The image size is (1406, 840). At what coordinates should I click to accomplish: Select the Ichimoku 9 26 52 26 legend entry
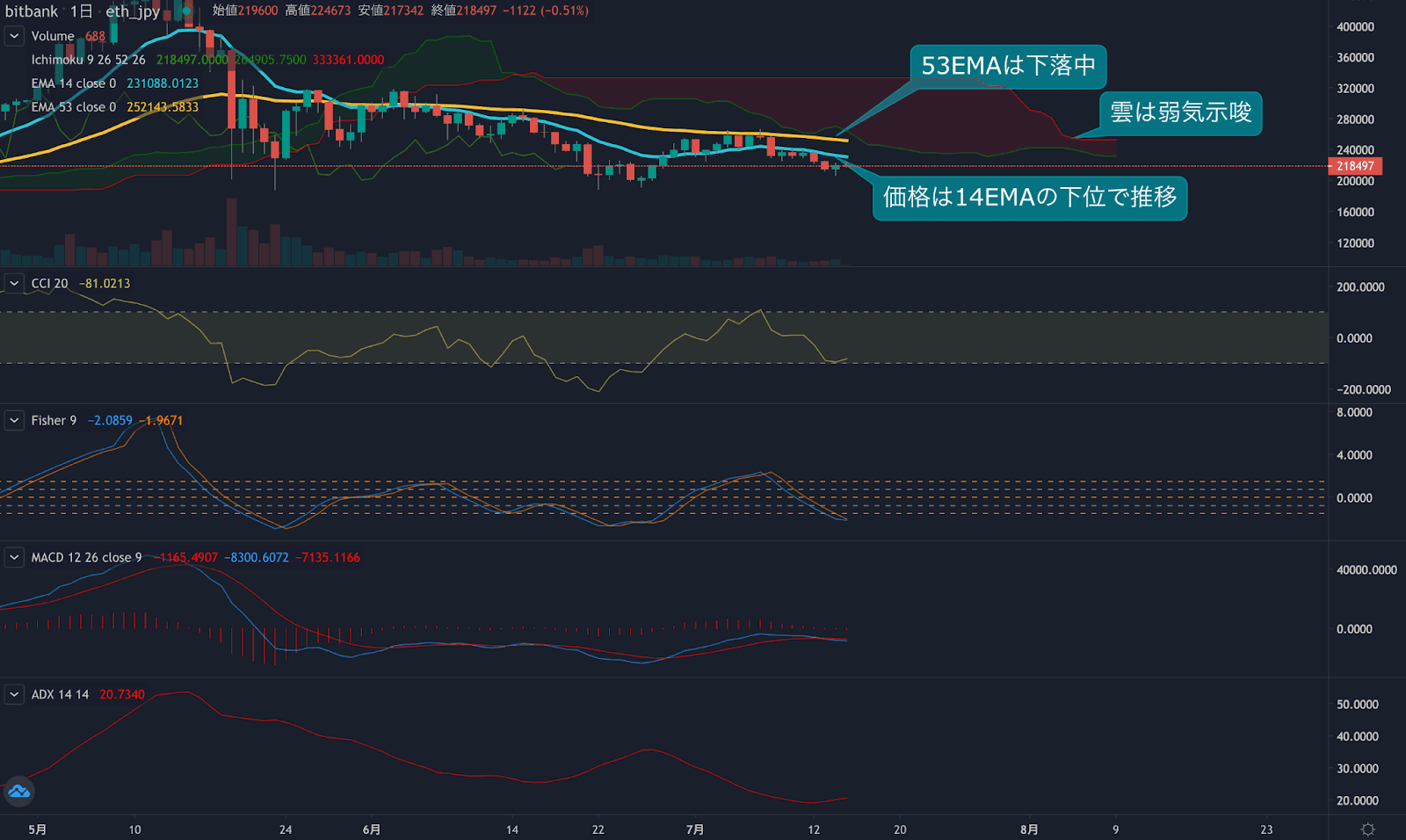88,59
